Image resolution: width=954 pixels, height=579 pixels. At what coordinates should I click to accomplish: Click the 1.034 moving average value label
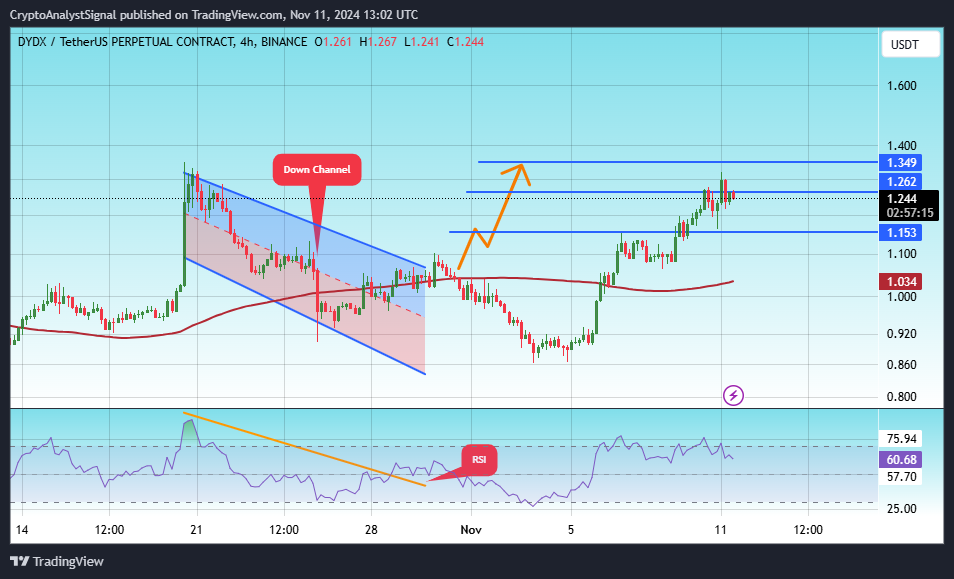click(900, 282)
